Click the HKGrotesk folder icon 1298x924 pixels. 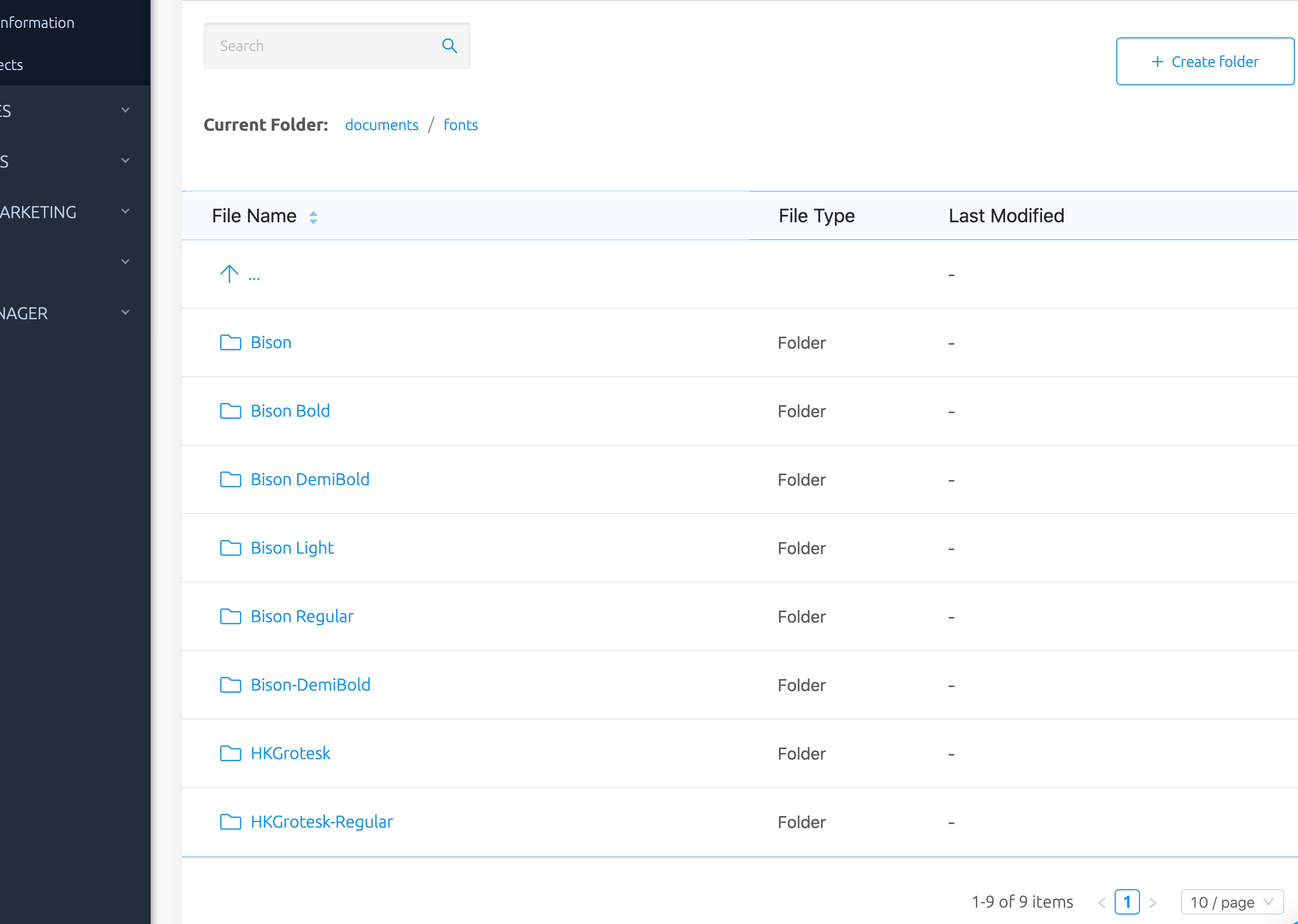230,753
